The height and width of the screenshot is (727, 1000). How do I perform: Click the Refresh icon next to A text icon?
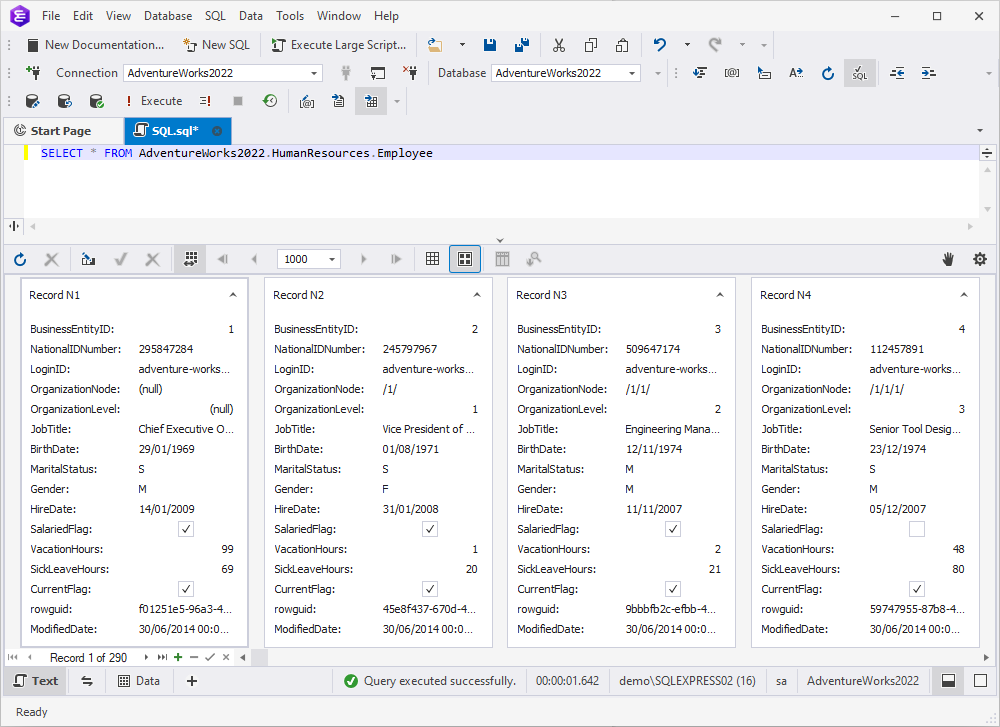click(x=828, y=73)
